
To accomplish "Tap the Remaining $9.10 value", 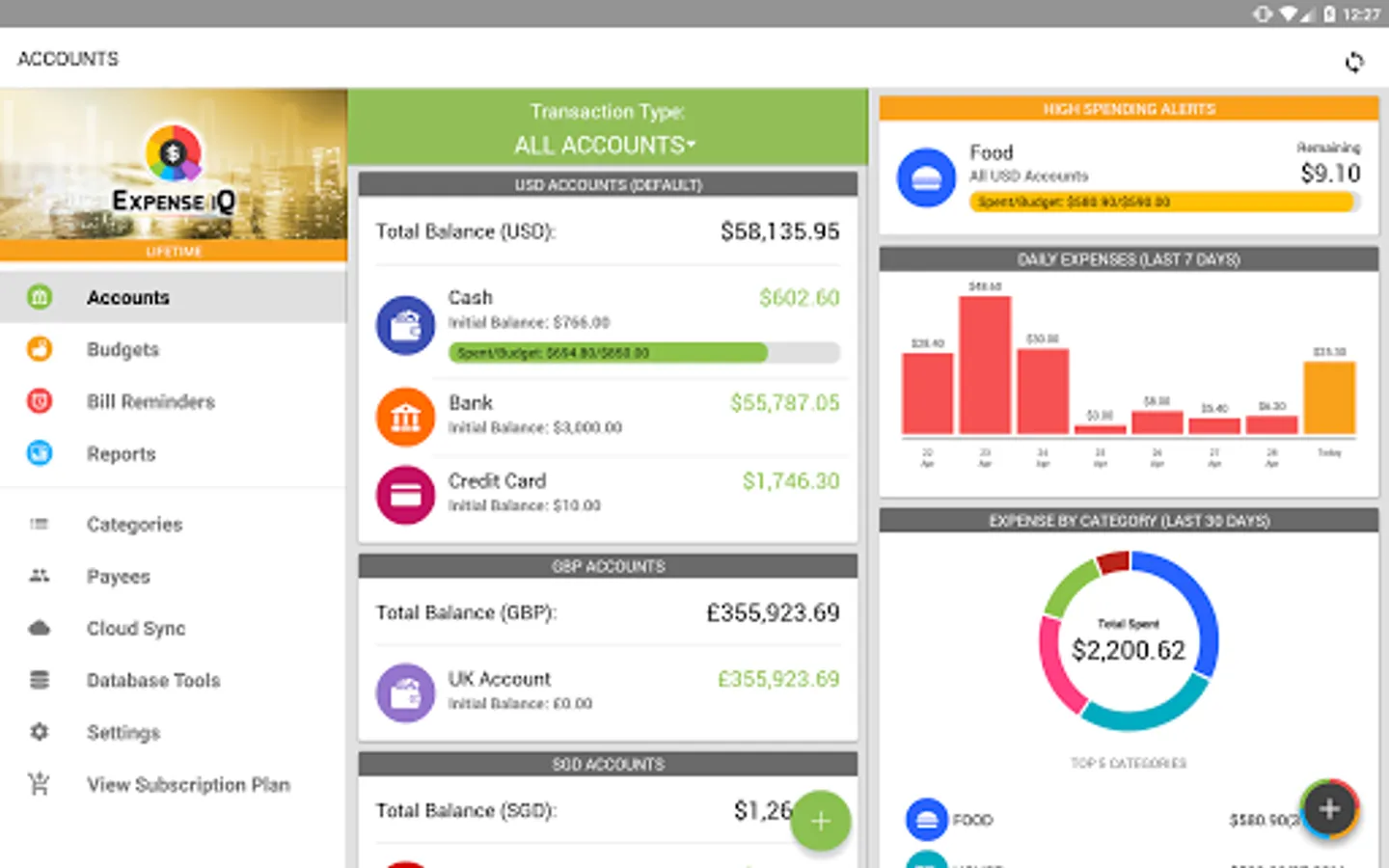I will pos(1330,174).
